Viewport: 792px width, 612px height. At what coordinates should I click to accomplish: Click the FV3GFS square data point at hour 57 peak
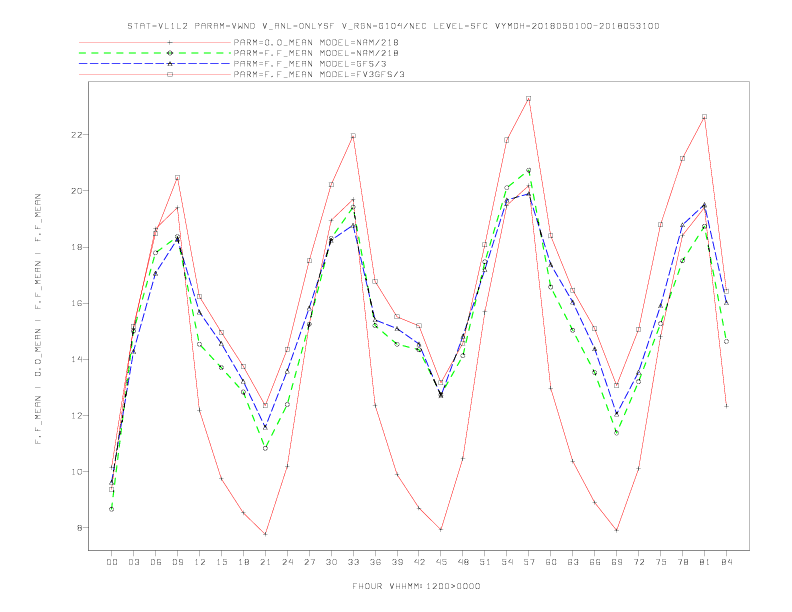(529, 98)
